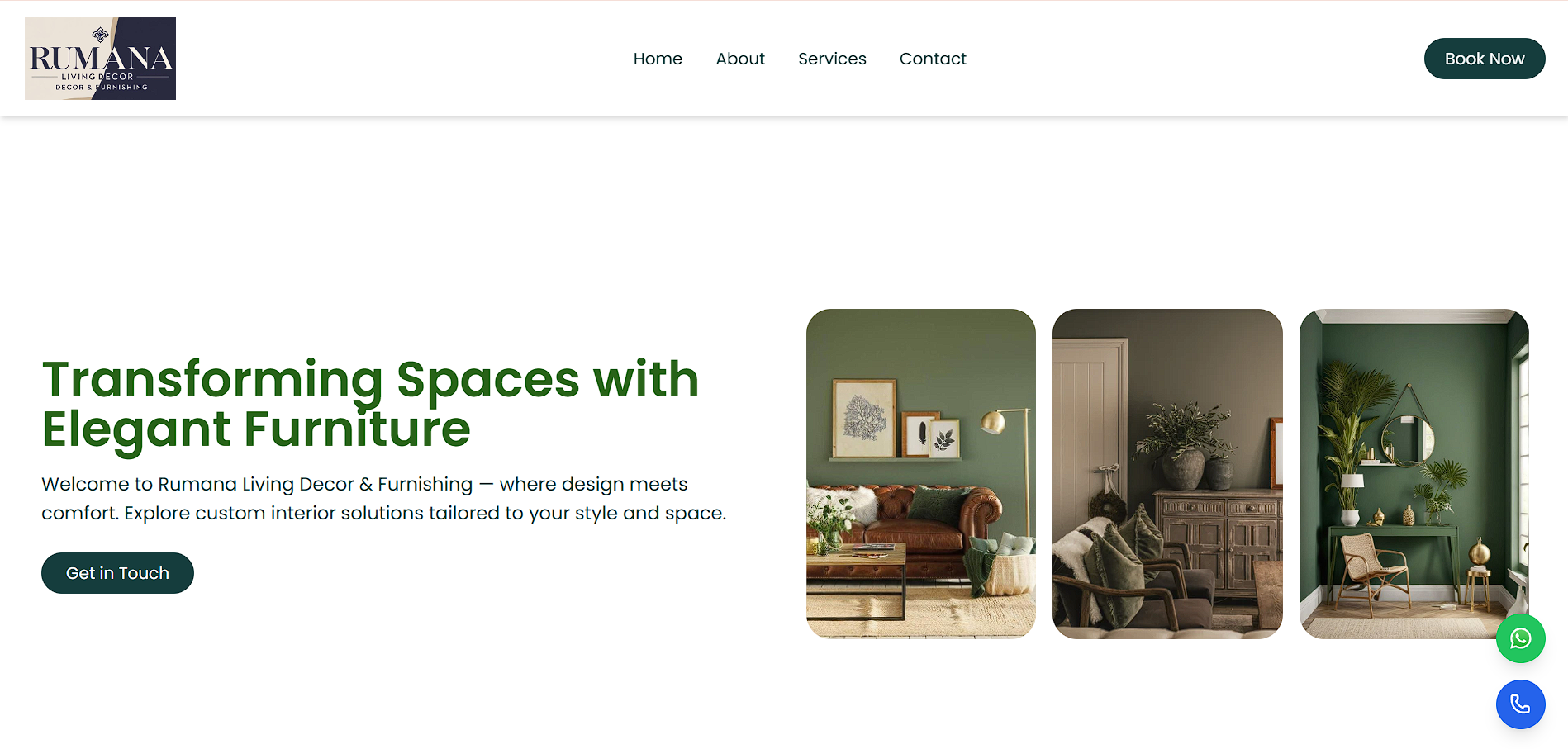1568x749 pixels.
Task: Click the welcome paragraph about Rumana Living Decor
Action: 383,498
